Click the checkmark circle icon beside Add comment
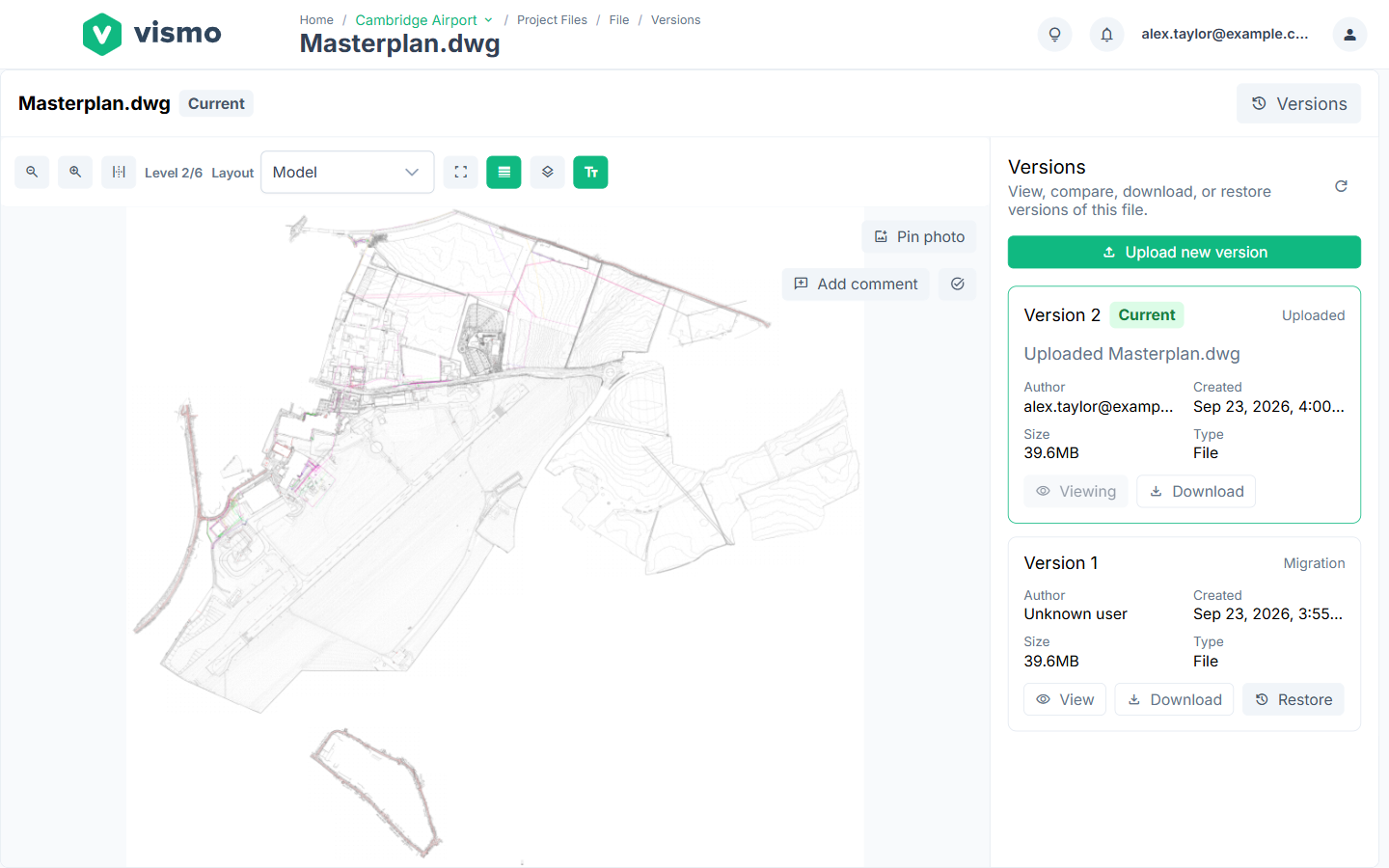1389x868 pixels. 958,284
